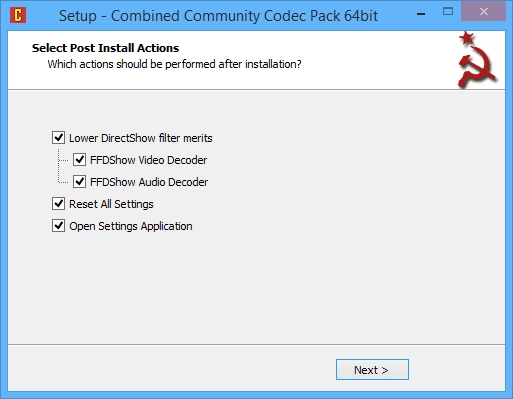Minimize the Setup window

coord(421,14)
